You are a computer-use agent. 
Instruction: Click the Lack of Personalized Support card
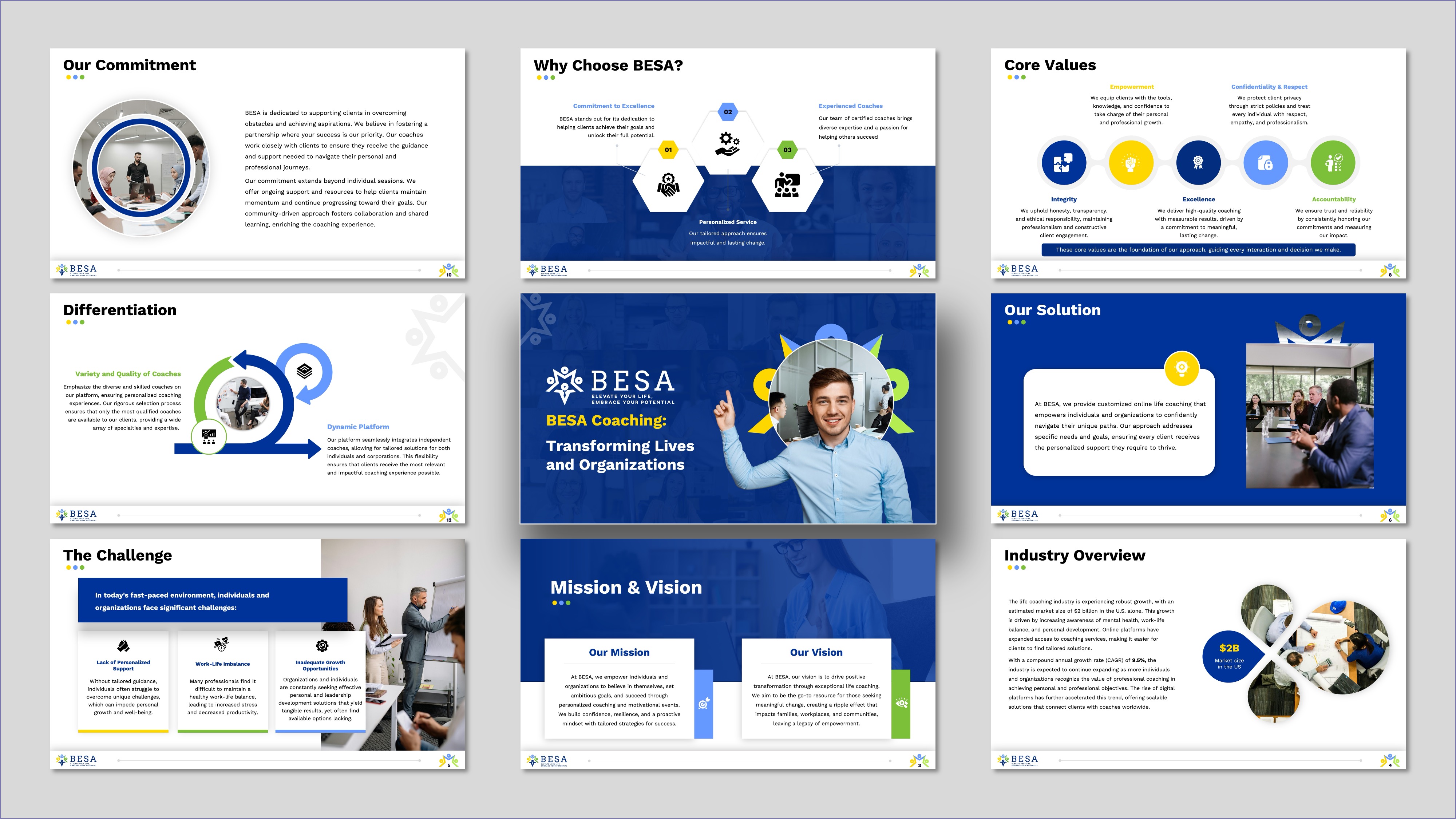tap(123, 681)
